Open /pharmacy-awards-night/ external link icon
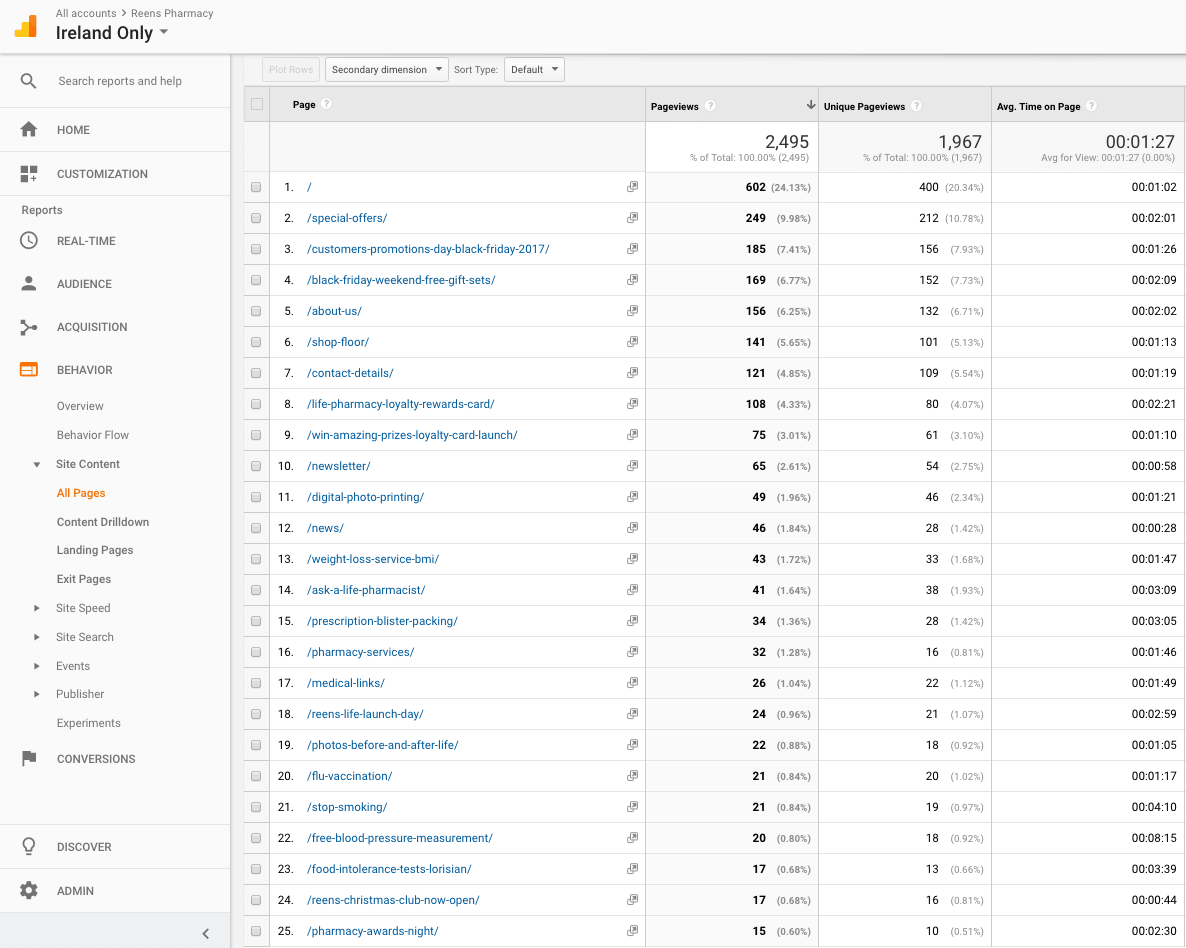 click(632, 931)
